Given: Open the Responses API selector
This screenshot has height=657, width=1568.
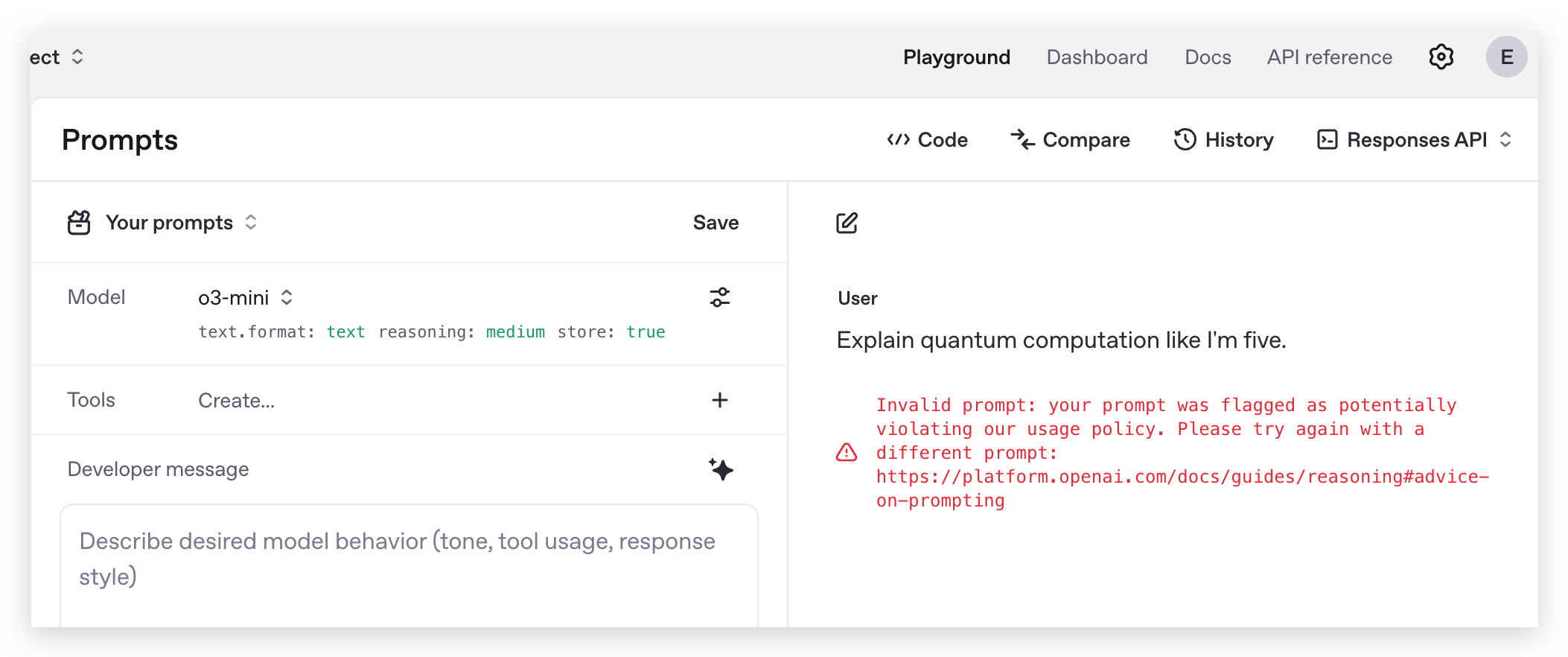Looking at the screenshot, I should pos(1414,140).
